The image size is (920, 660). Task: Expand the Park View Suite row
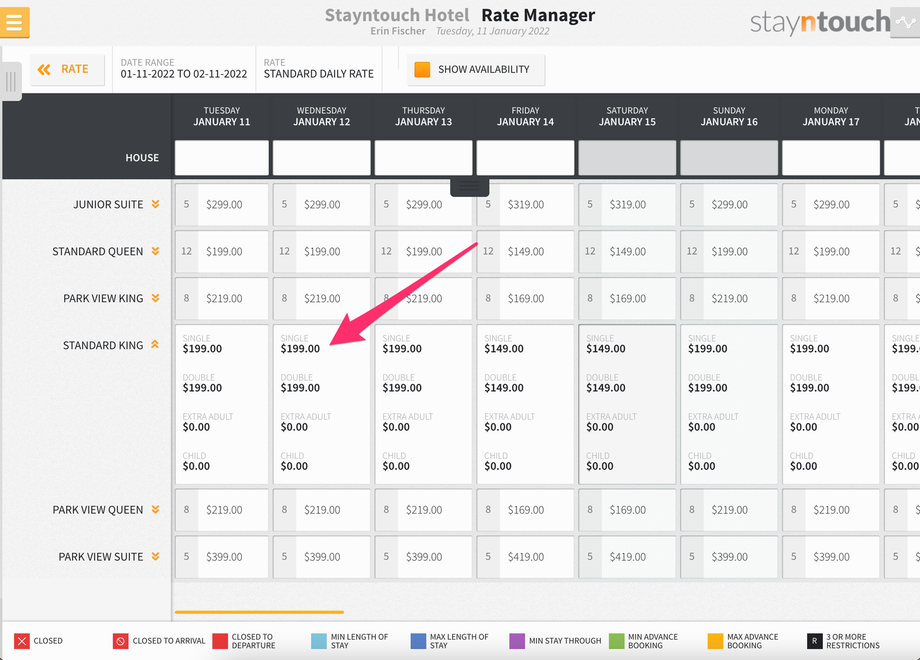(x=155, y=556)
